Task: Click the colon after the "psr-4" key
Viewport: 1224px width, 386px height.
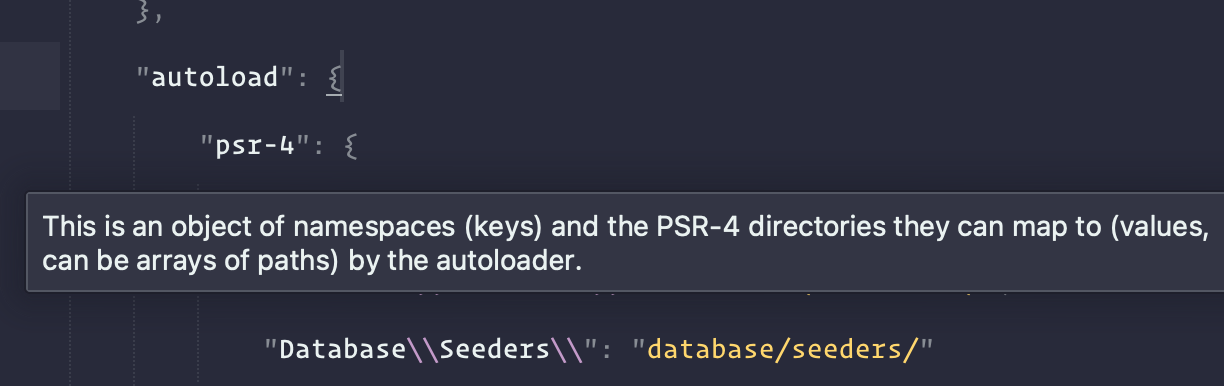Action: (x=321, y=148)
